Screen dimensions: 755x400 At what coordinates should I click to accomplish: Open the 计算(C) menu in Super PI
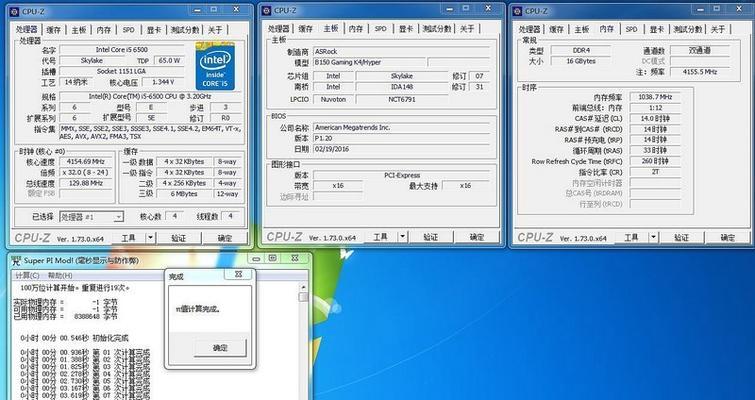[x=27, y=275]
